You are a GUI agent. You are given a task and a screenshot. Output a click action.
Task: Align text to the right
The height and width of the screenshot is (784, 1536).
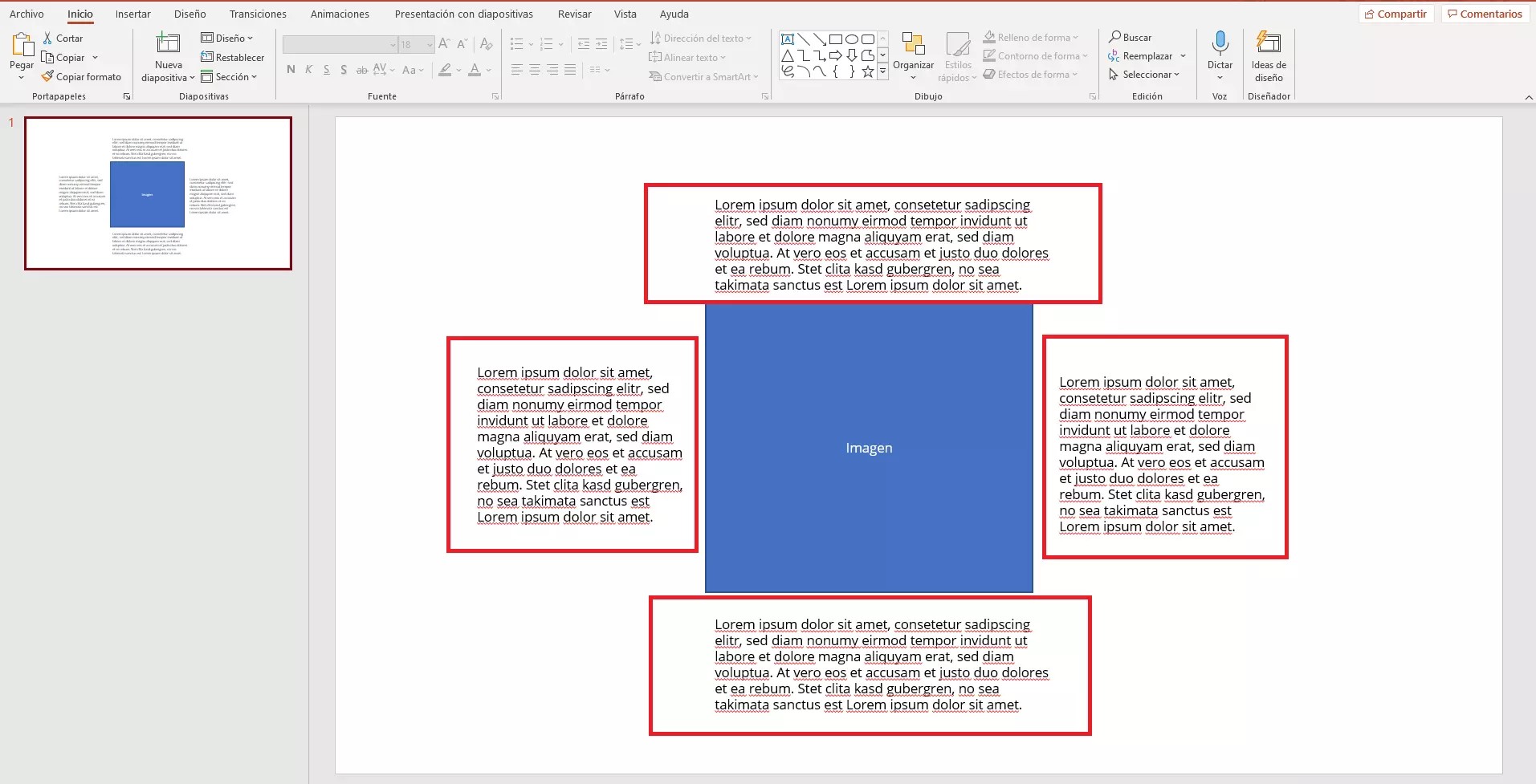(552, 70)
